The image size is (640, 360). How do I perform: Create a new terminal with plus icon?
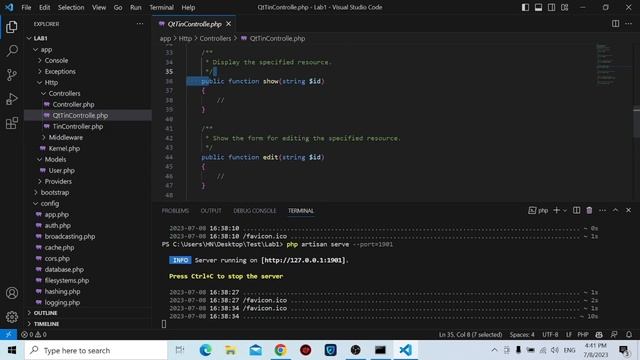tap(556, 210)
